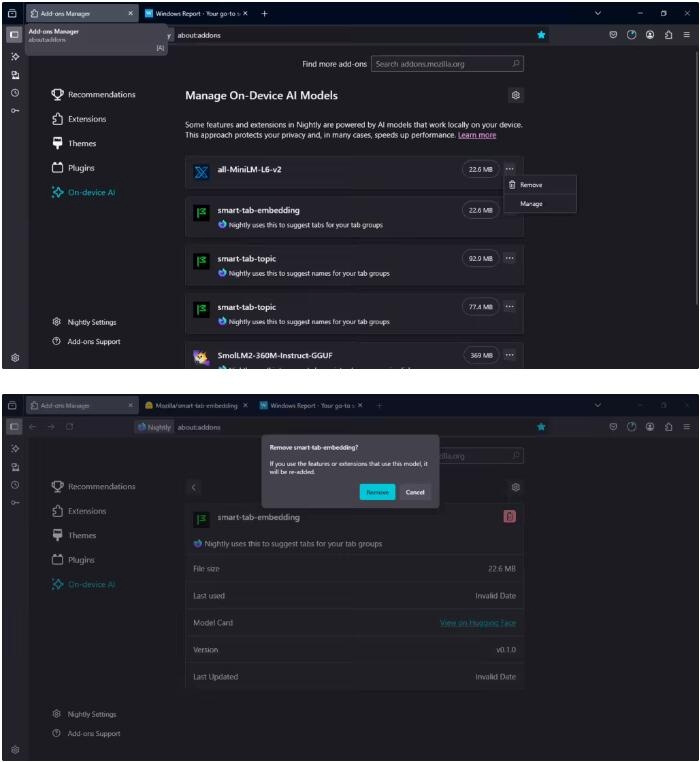Open account avatar icon in top window
The image size is (700, 762).
point(649,35)
